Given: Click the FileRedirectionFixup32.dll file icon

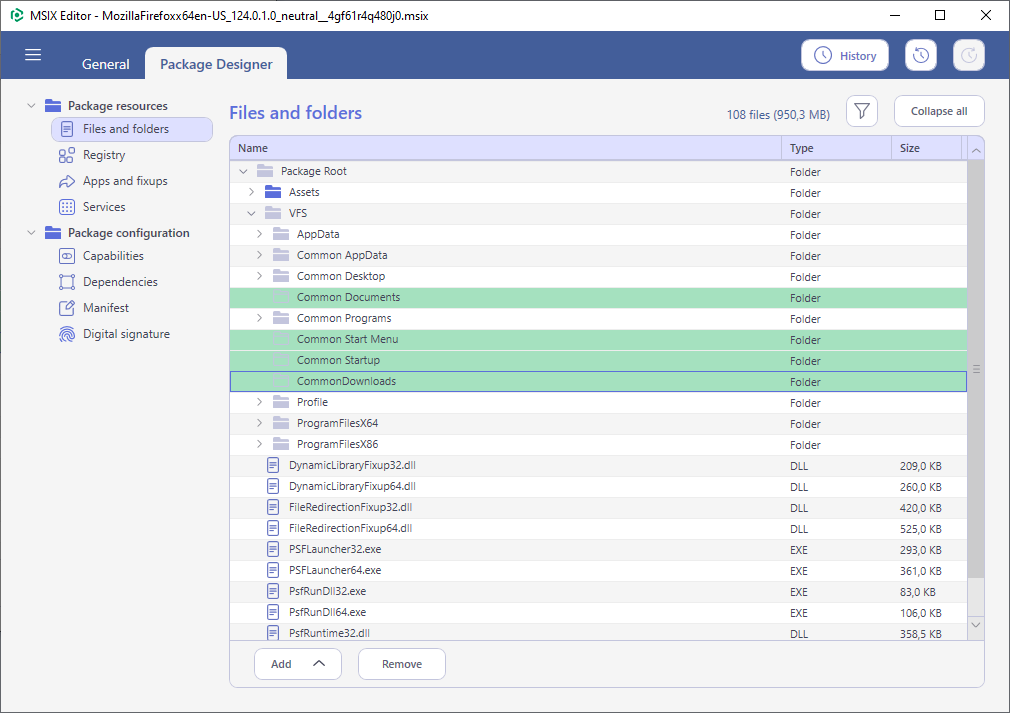Looking at the screenshot, I should 273,507.
